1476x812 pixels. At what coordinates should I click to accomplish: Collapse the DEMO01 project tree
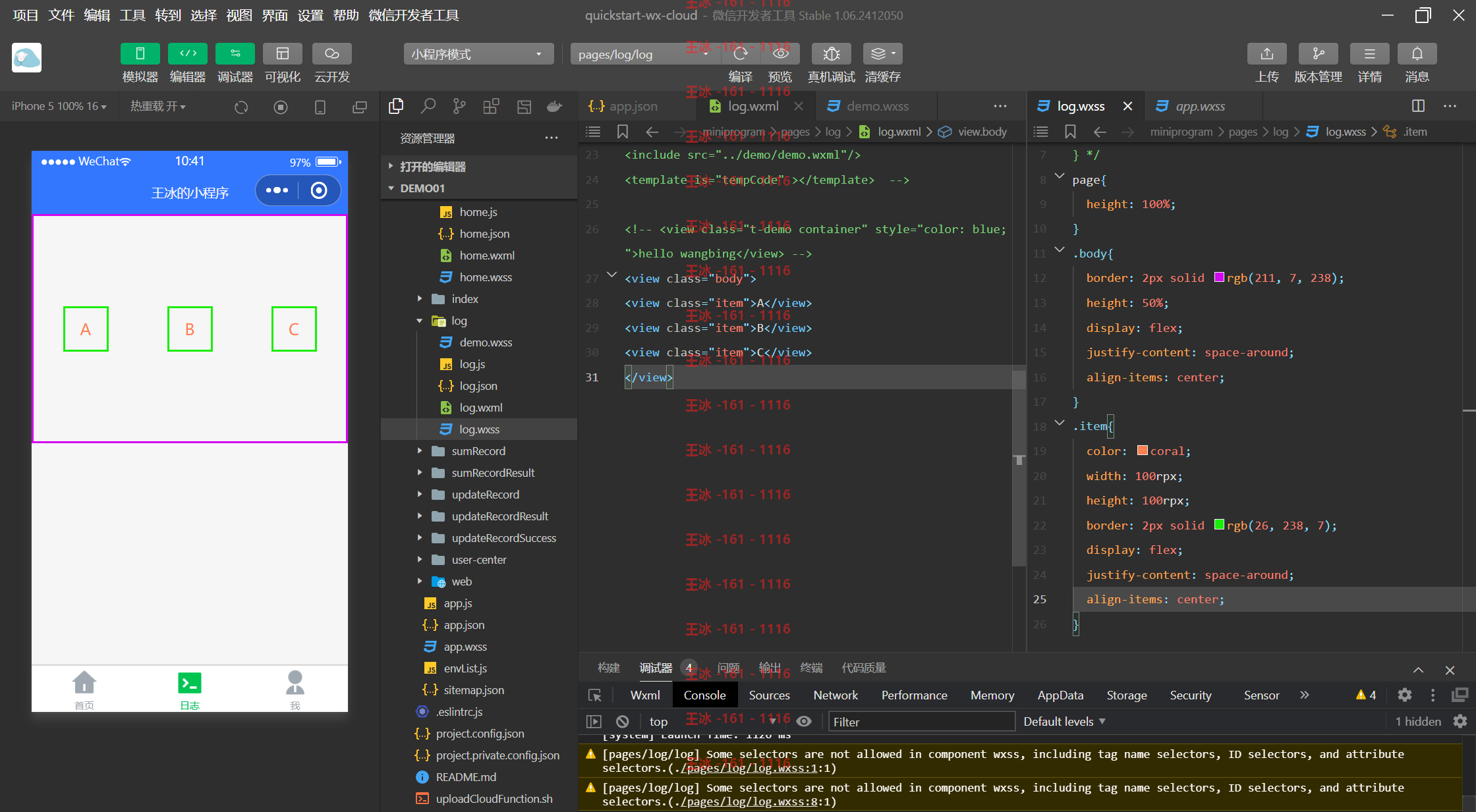478,188
